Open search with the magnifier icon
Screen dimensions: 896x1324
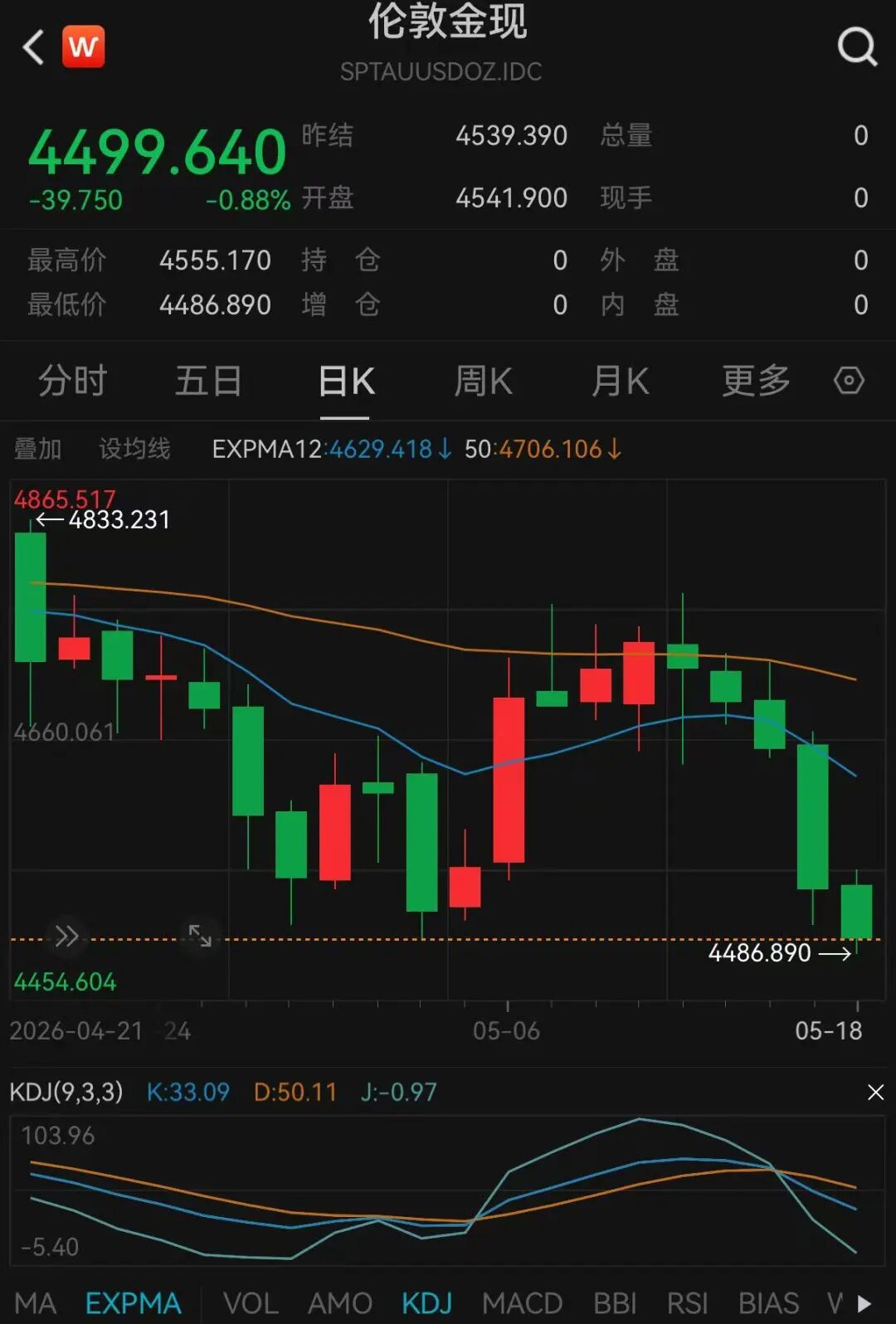pos(857,46)
